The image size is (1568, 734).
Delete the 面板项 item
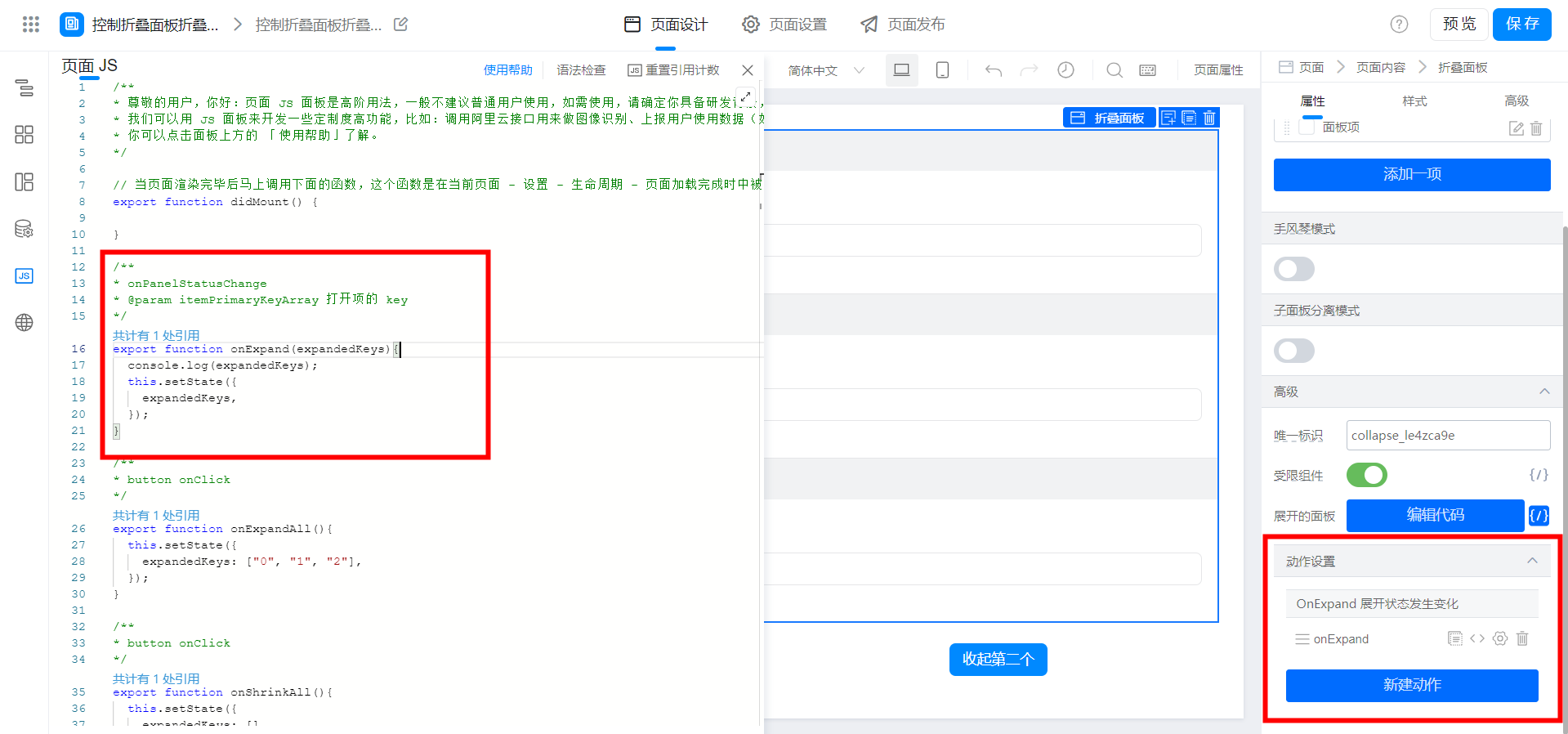1536,128
